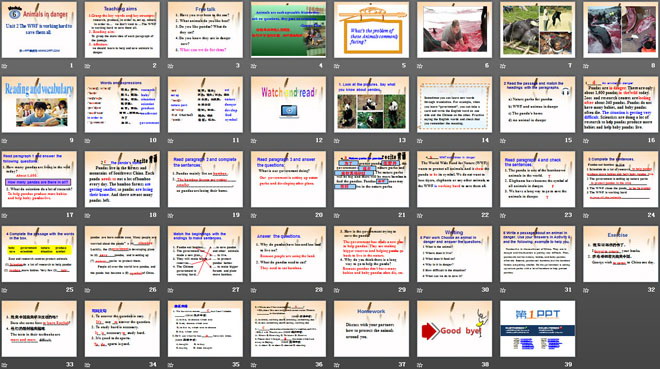Select the panda pictures slide 13
660x369 pixels.
[371, 105]
